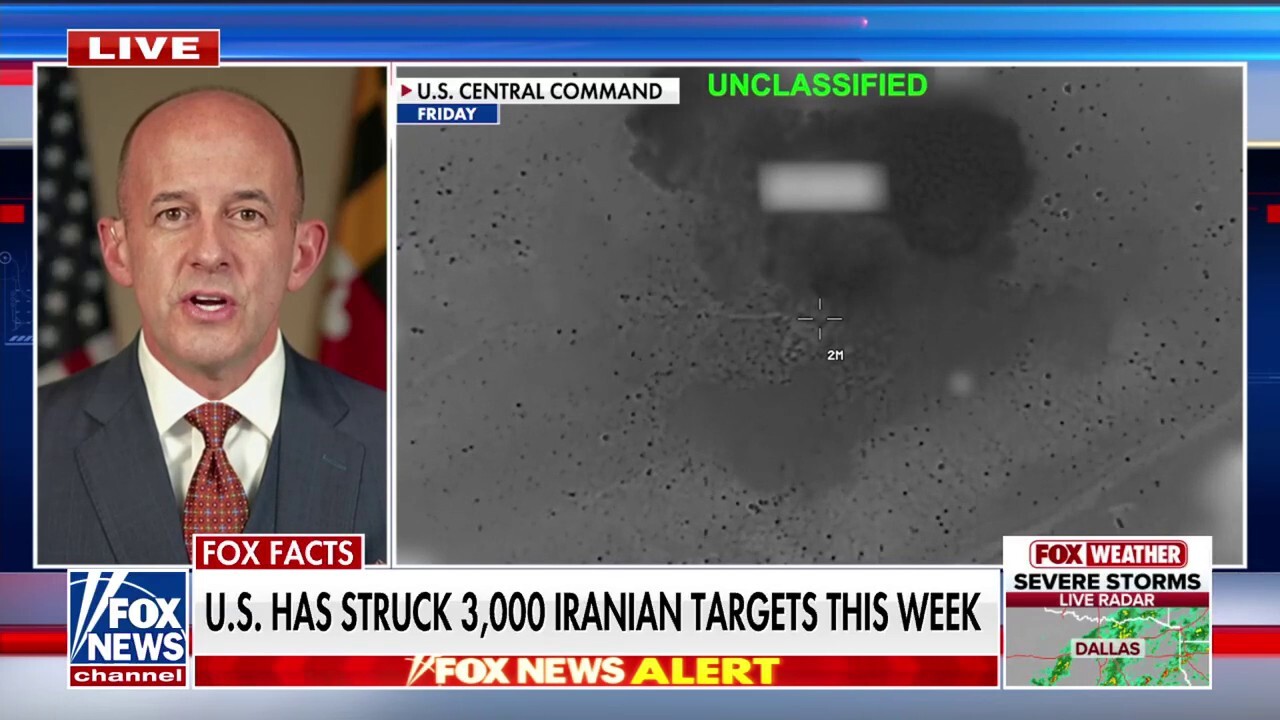Click the Fox Weather logo
Screen dimensions: 1280x720
pos(1108,554)
